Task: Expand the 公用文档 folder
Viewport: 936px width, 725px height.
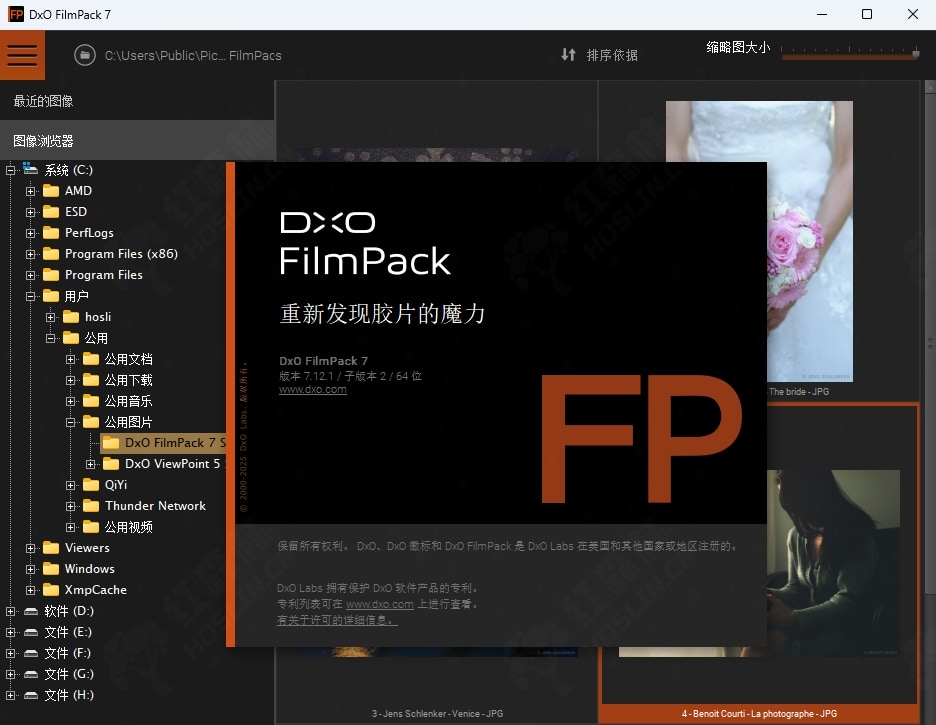Action: [x=70, y=359]
